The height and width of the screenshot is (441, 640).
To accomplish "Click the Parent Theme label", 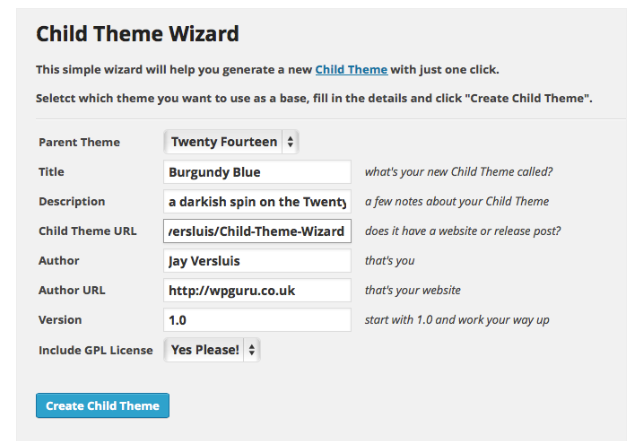I will [79, 142].
